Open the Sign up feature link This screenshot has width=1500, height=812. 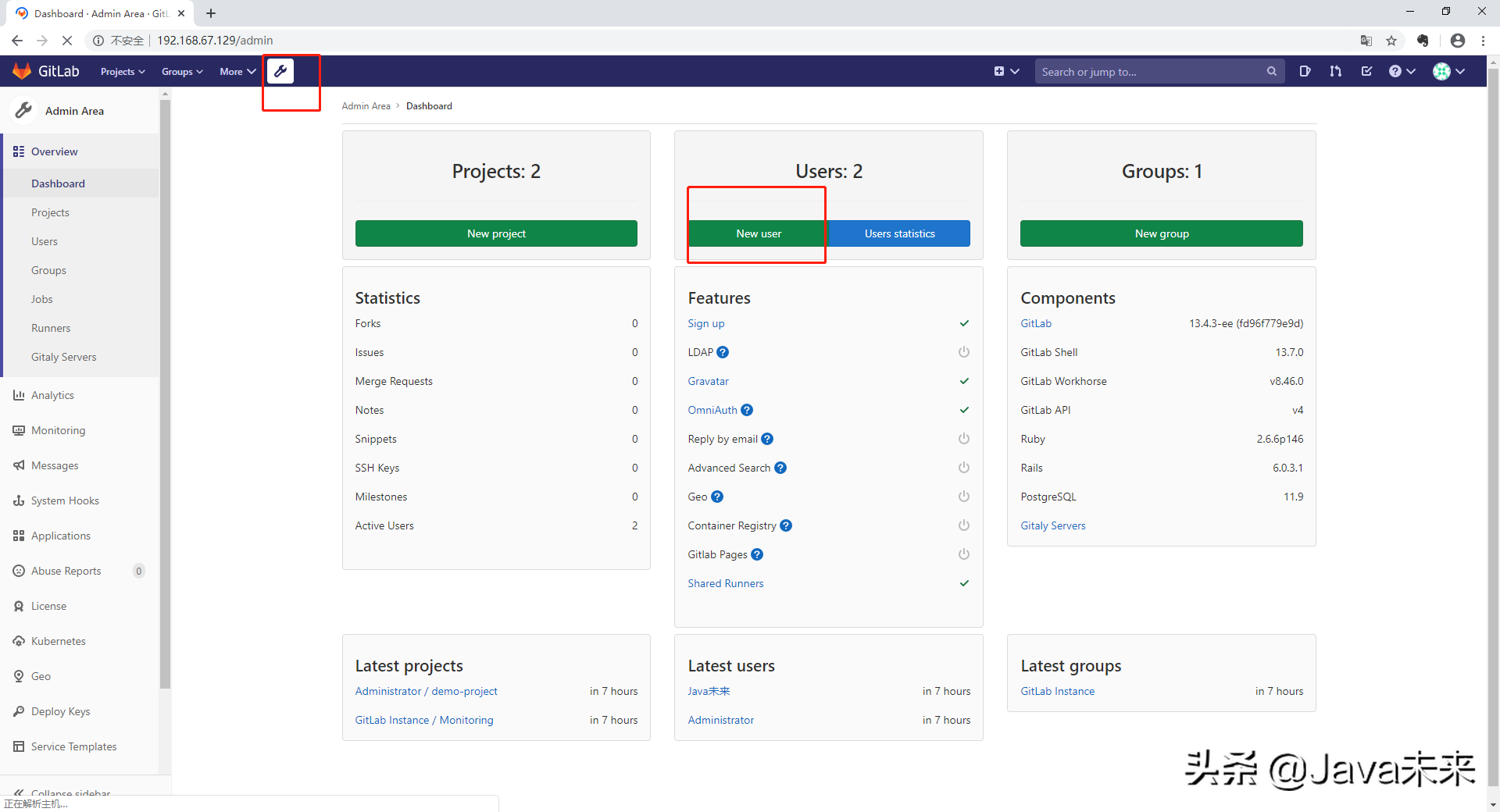[706, 323]
